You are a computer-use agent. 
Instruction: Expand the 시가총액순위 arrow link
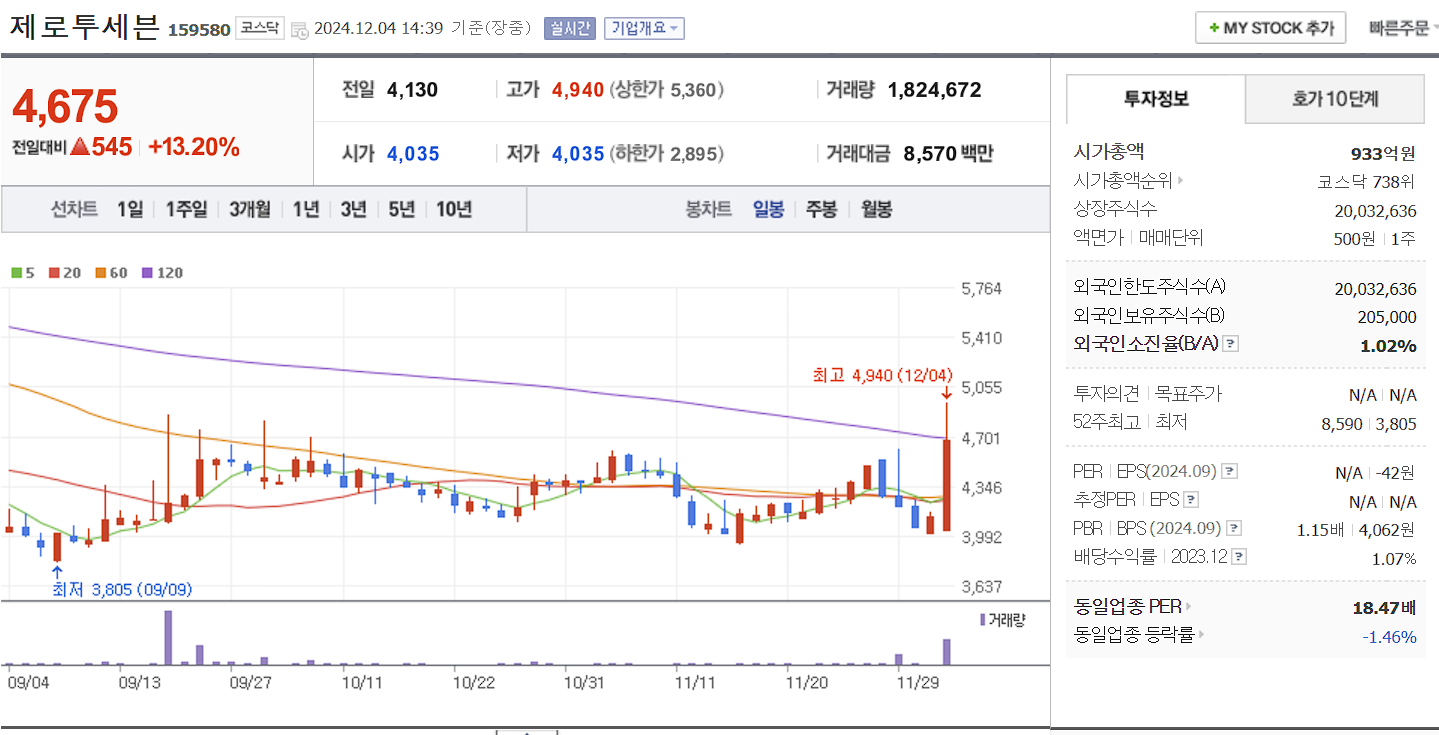tap(1181, 181)
